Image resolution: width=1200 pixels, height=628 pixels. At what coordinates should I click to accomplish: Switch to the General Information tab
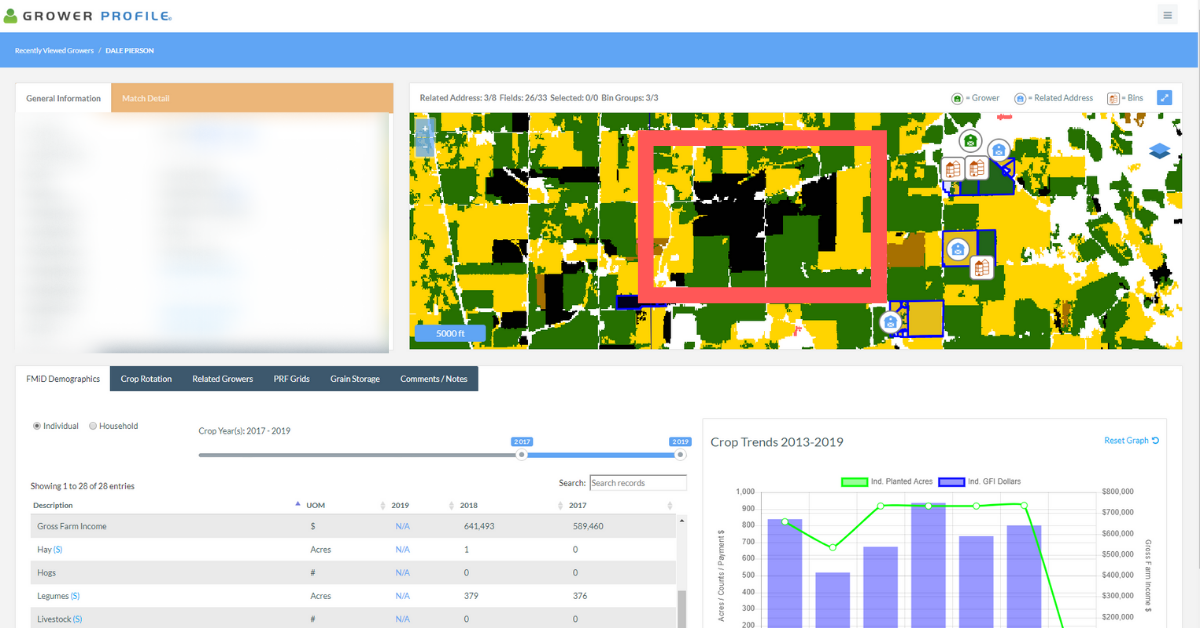pos(64,98)
